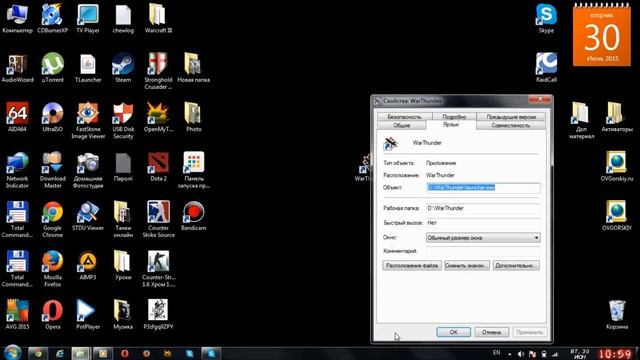
Task: Click the Корзина recycle bin icon
Action: click(x=617, y=315)
